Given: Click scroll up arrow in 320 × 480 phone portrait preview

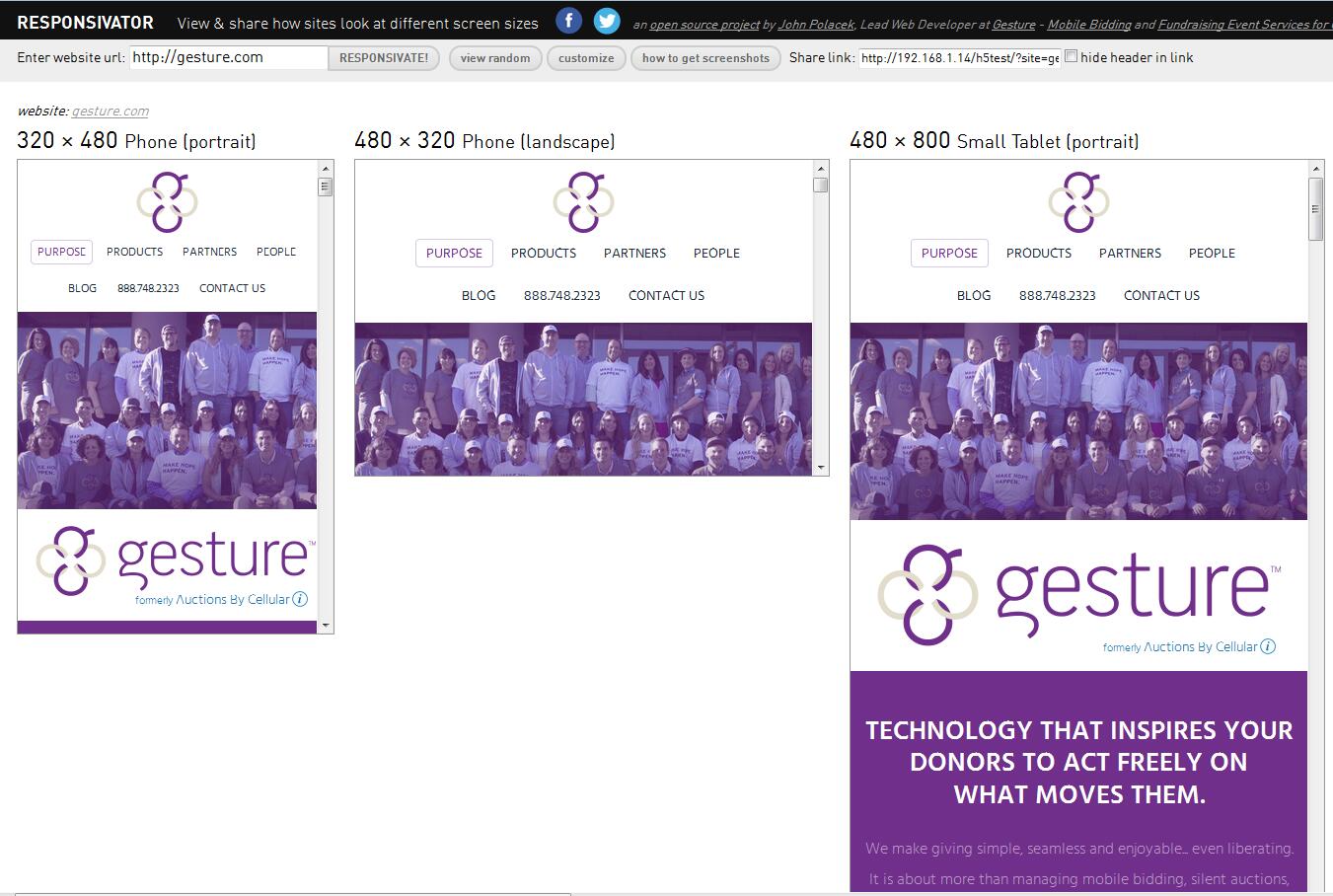Looking at the screenshot, I should (326, 169).
